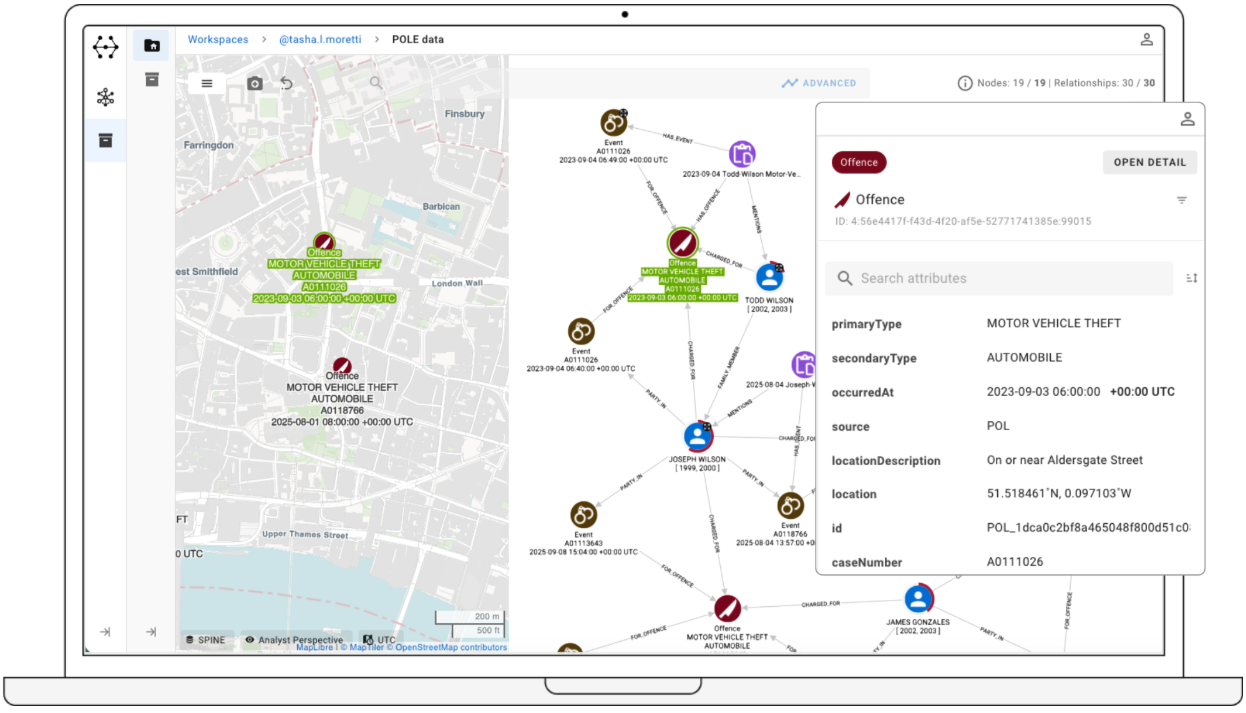The image size is (1246, 713).
Task: Switch to ADVANCED search mode
Action: 819,83
